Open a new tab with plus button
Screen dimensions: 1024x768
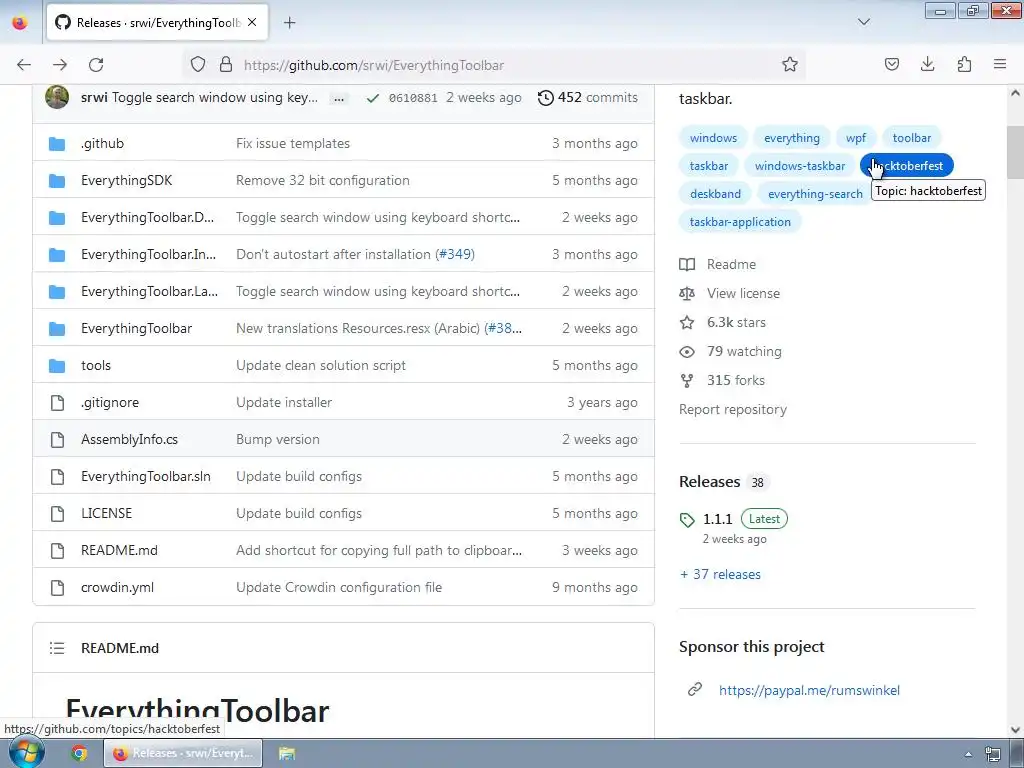point(290,23)
